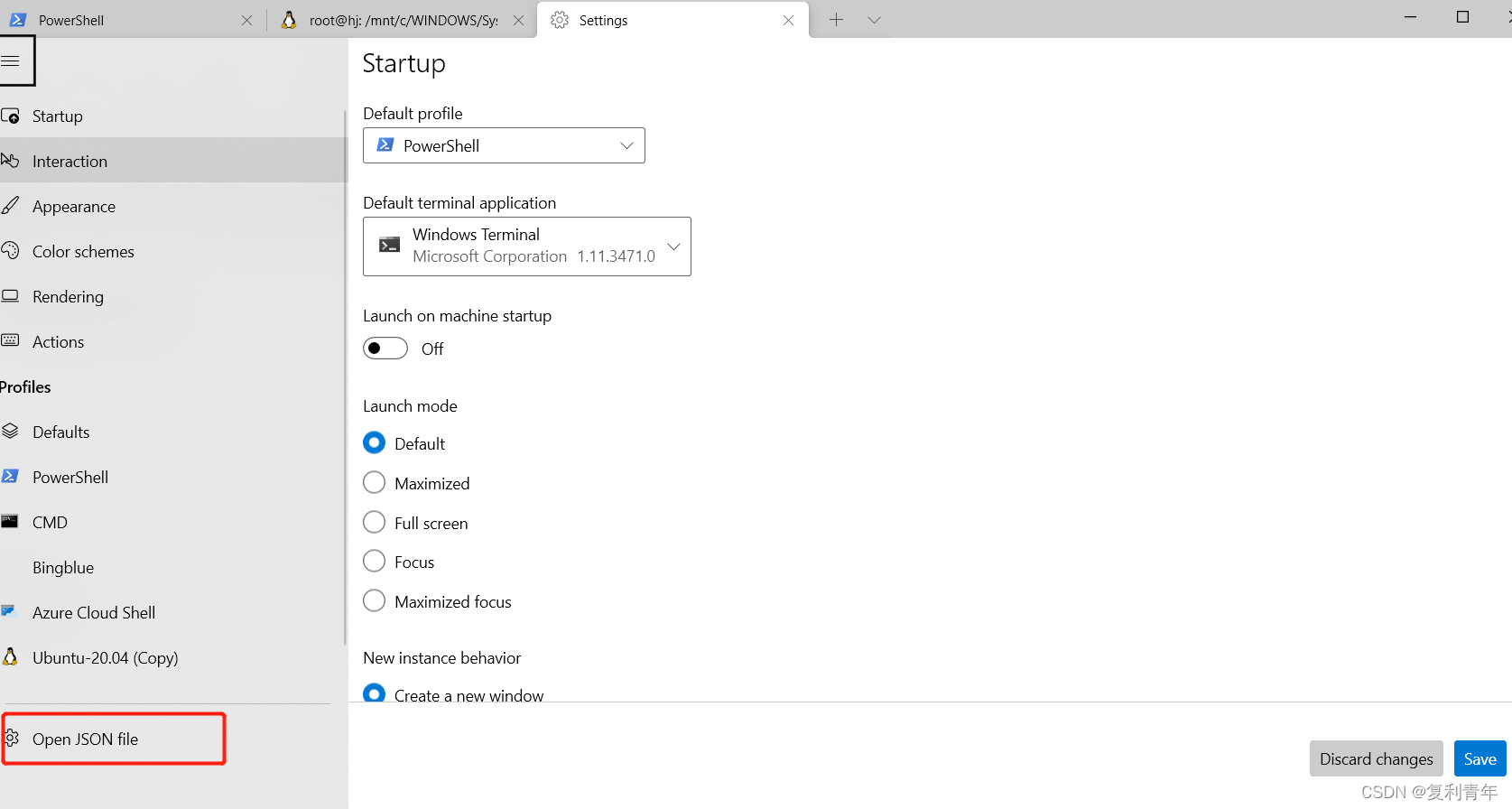Minimize the Windows Terminal window
The image size is (1512, 809).
1410,17
